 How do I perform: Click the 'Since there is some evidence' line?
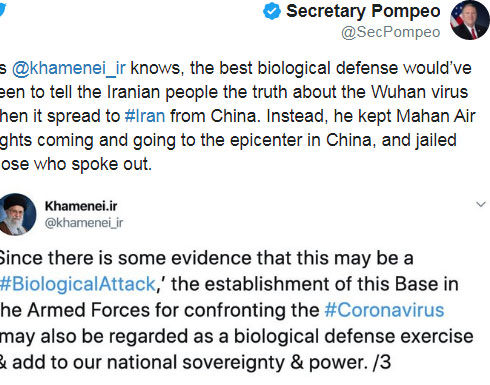(x=207, y=258)
